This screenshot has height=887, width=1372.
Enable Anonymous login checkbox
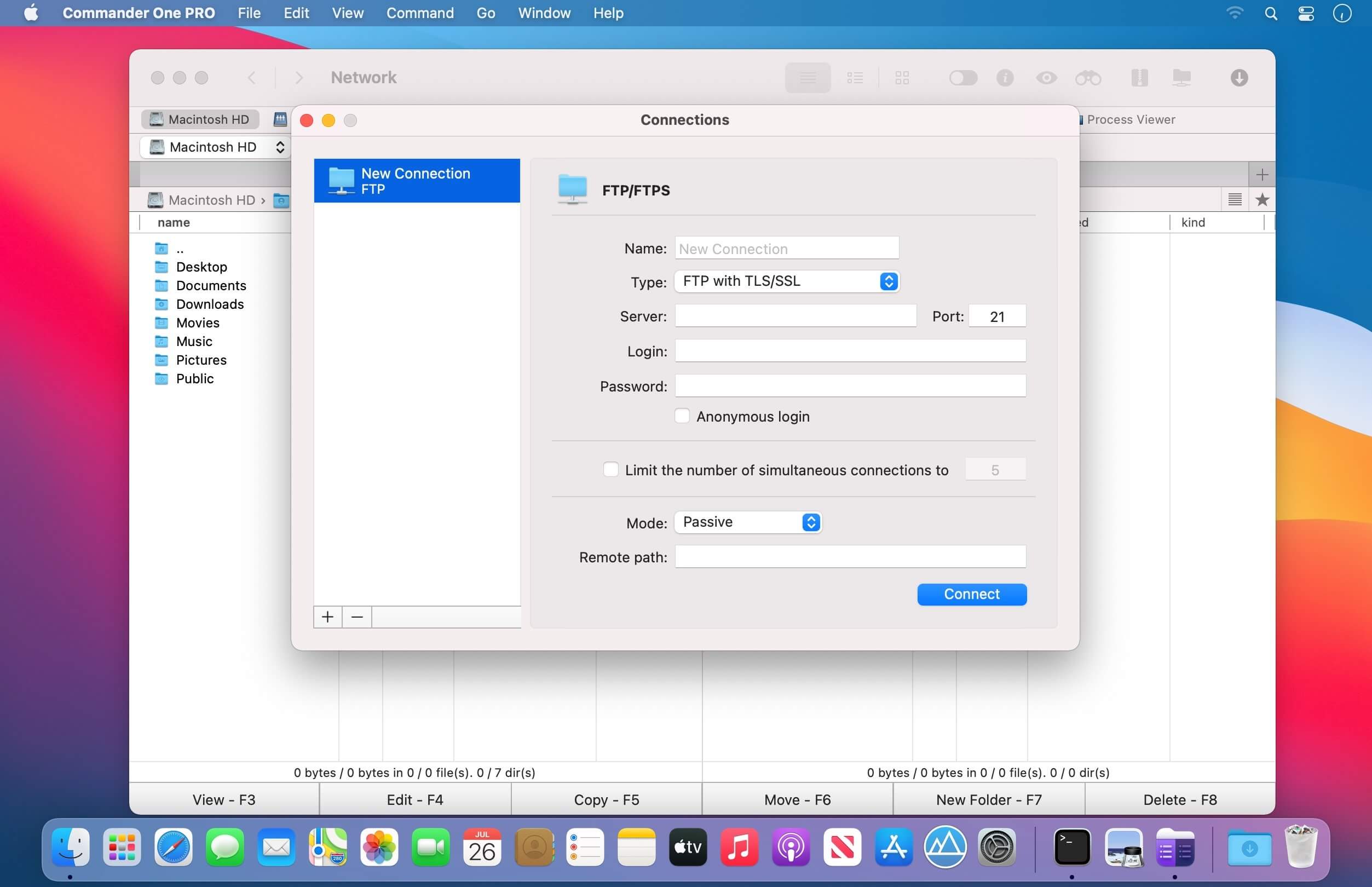click(x=682, y=416)
